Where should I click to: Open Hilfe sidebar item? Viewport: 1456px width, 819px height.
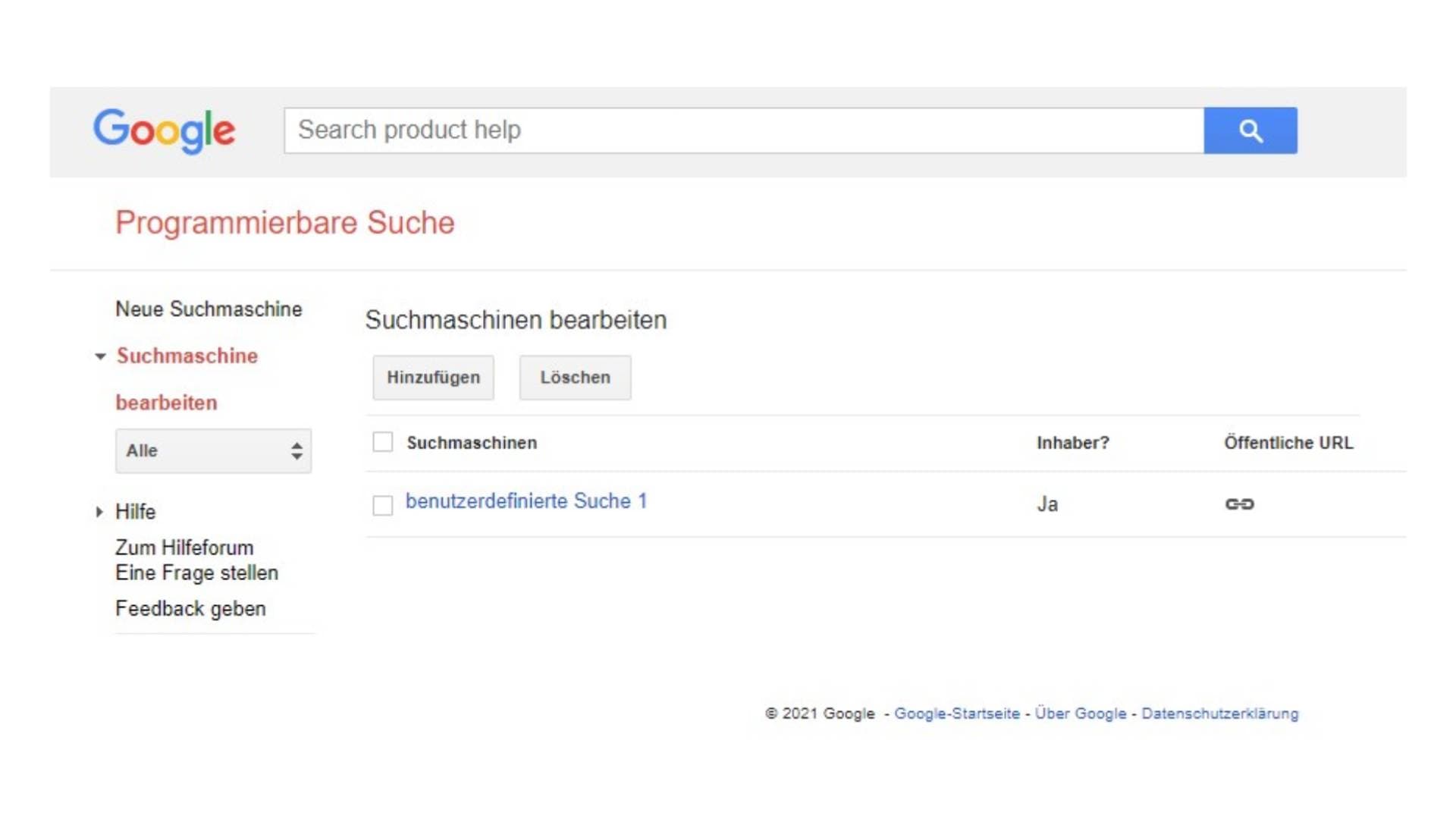click(x=136, y=512)
